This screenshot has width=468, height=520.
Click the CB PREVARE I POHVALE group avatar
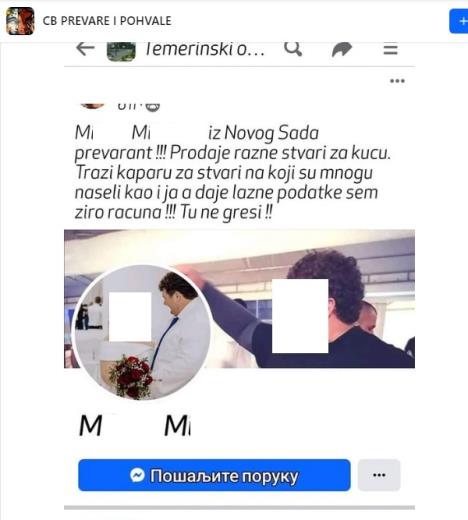tap(20, 21)
